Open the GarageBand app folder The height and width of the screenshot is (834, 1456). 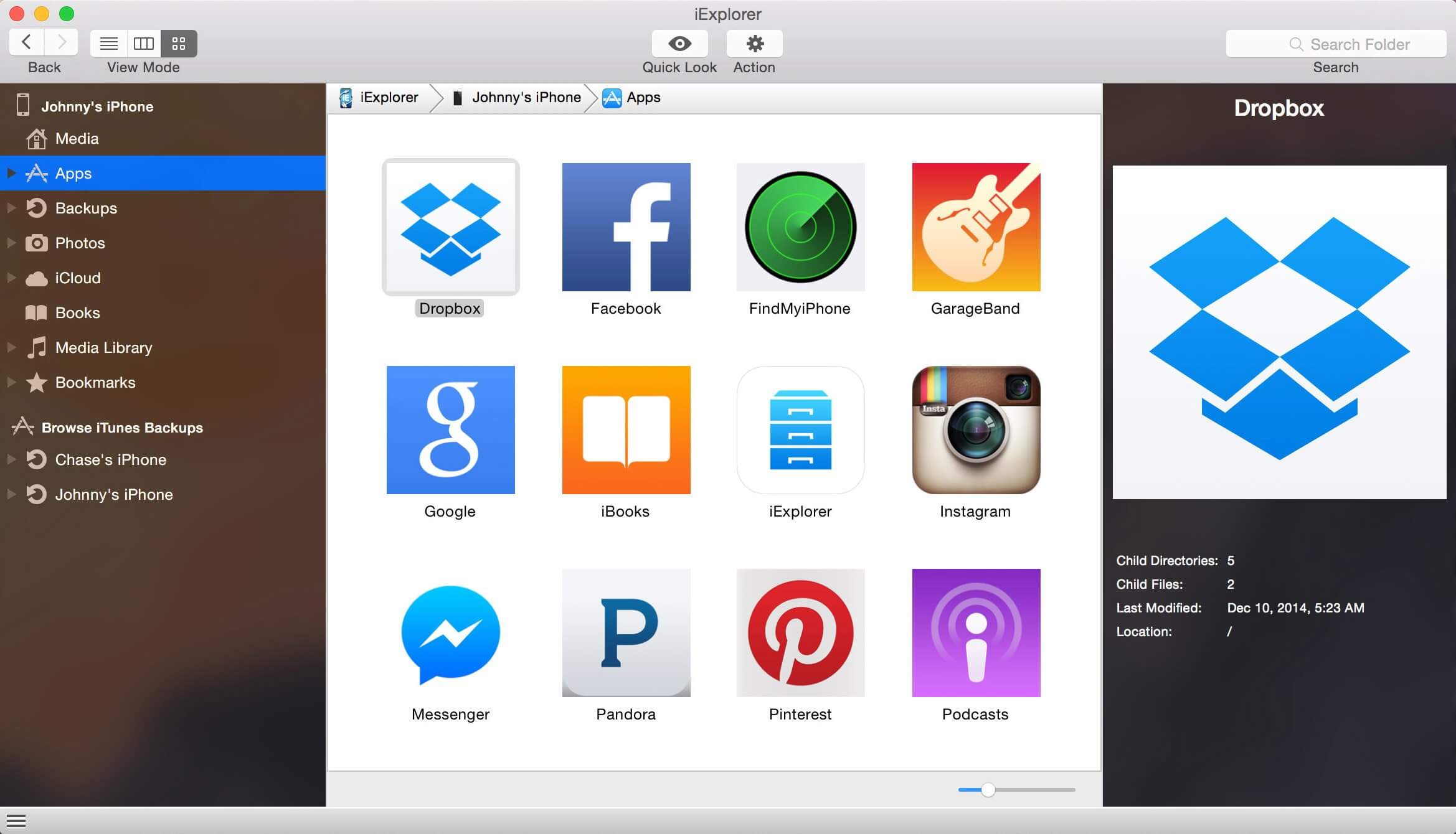click(x=975, y=227)
